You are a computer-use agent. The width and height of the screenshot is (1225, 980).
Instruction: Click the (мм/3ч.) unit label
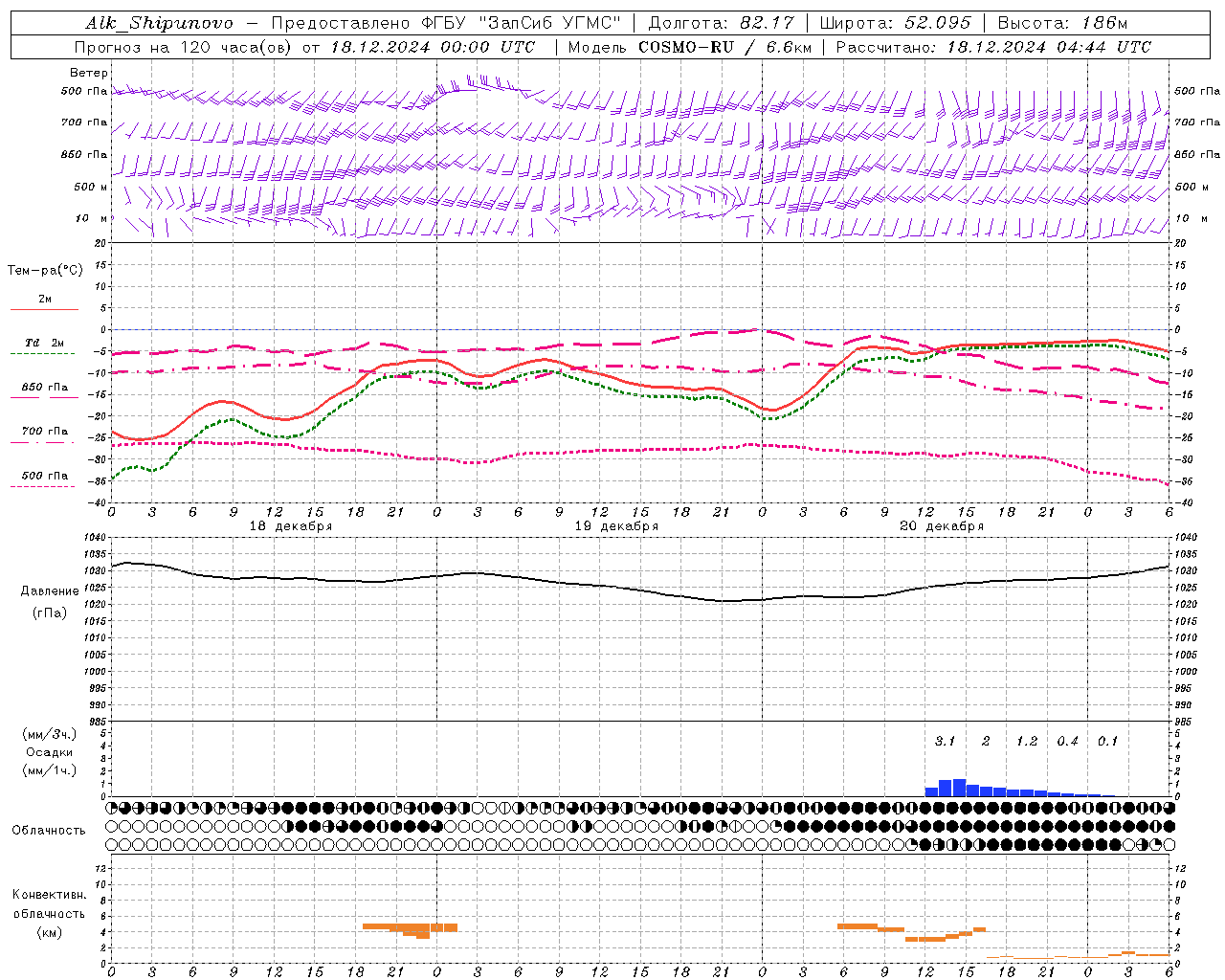point(50,734)
